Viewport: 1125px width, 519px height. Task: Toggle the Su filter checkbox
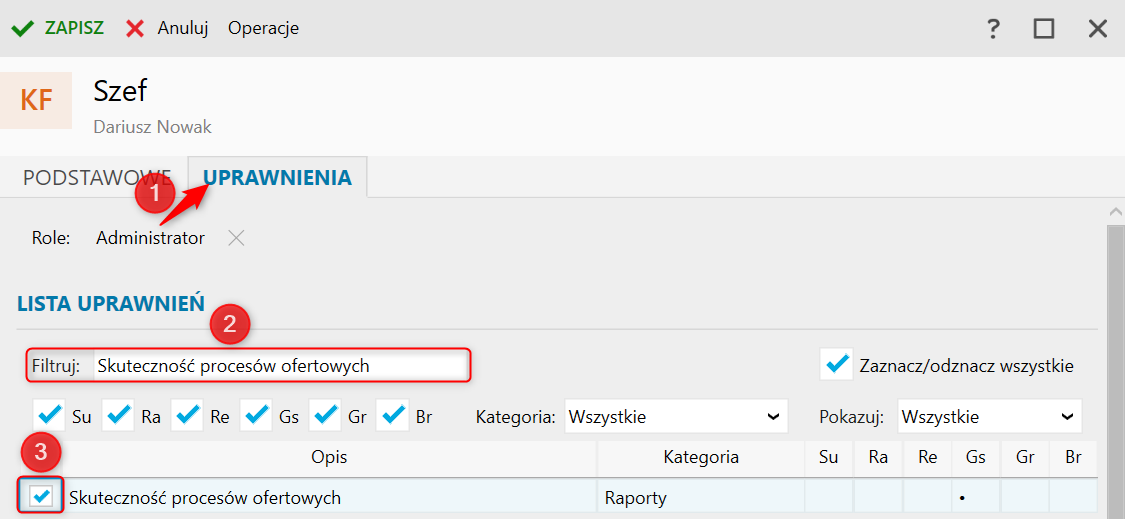(x=49, y=415)
